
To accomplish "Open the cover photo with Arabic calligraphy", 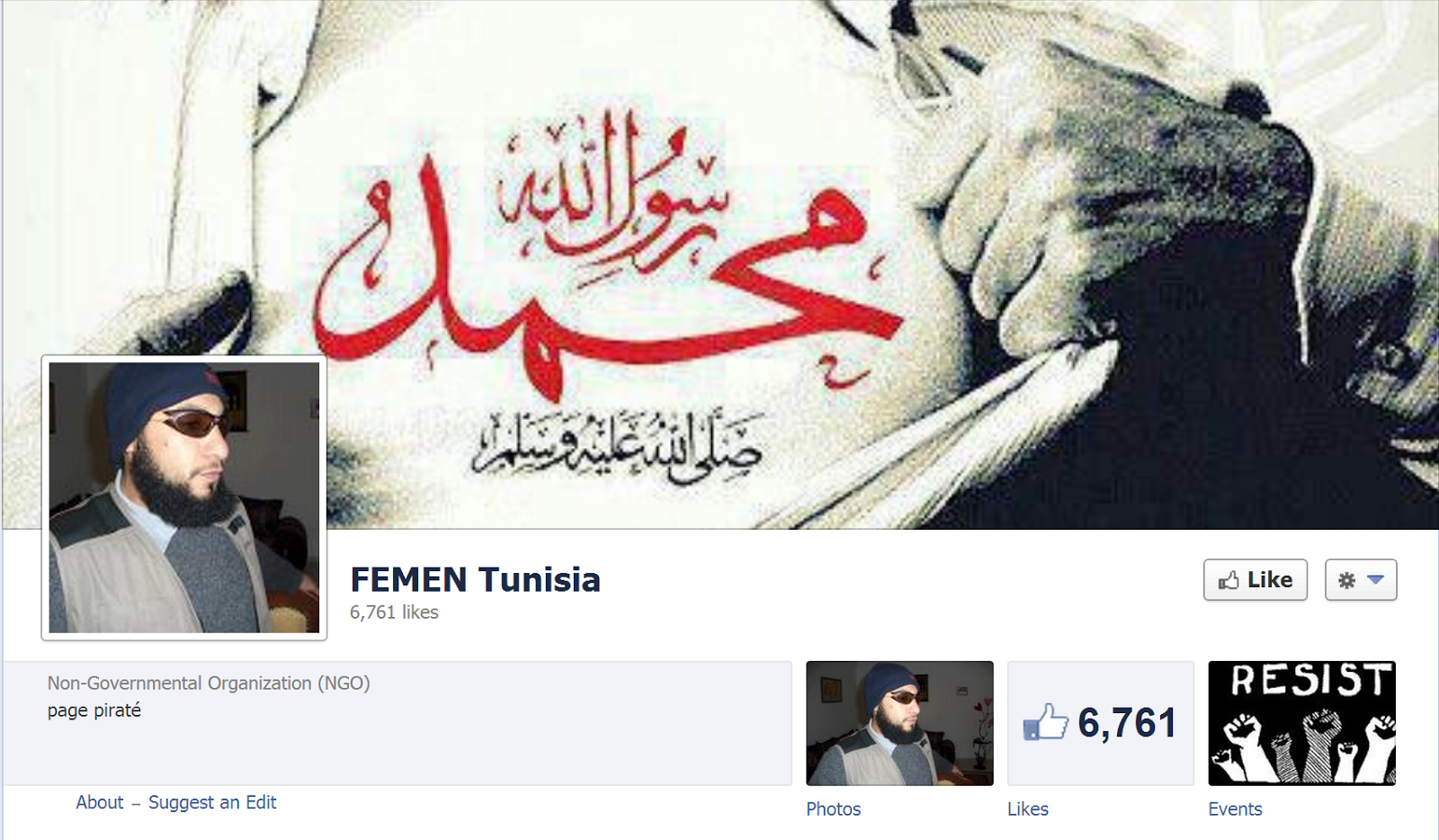I will [x=719, y=264].
